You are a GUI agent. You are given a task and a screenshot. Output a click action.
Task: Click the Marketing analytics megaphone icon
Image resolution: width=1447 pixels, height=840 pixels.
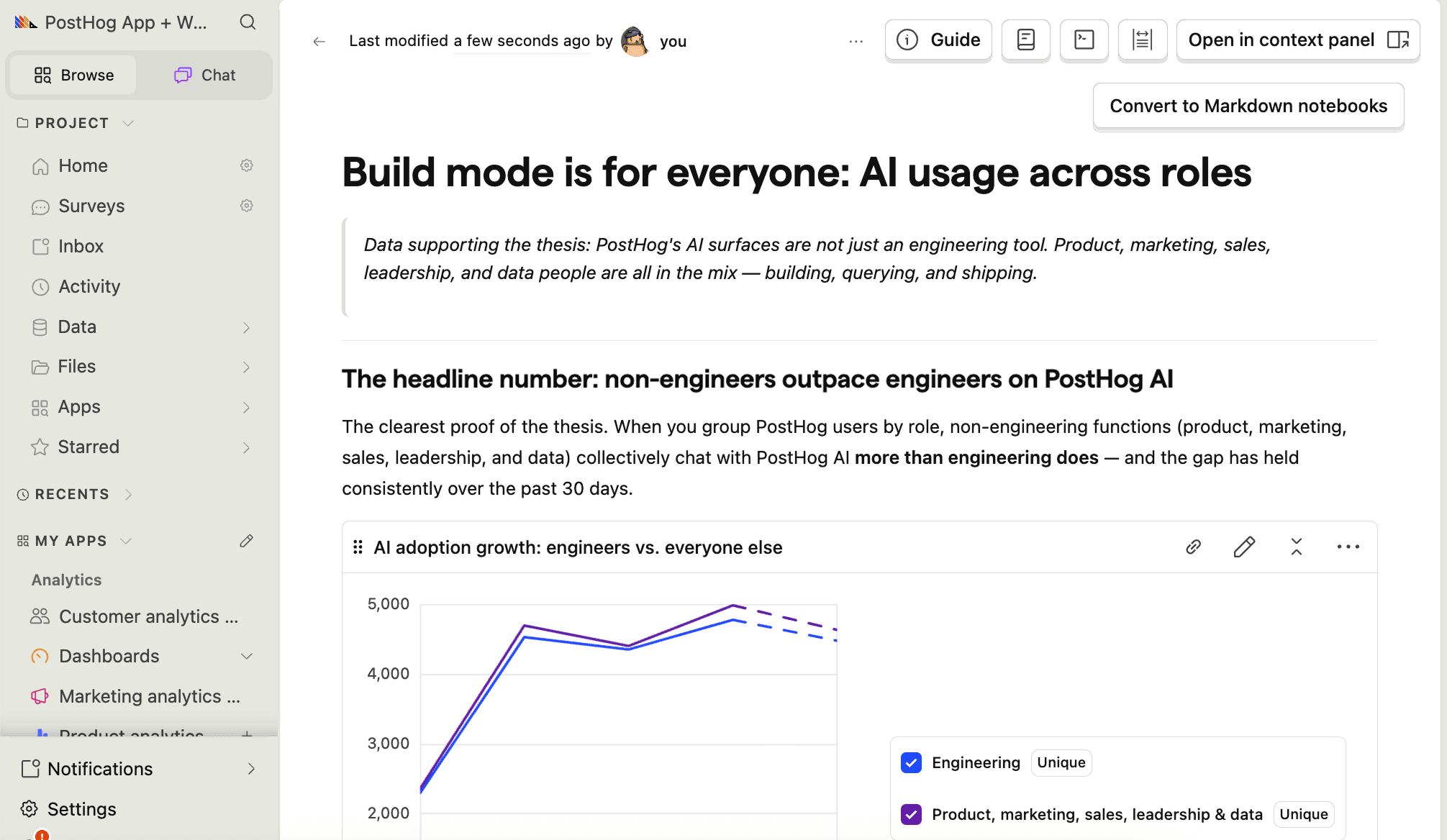pyautogui.click(x=40, y=696)
